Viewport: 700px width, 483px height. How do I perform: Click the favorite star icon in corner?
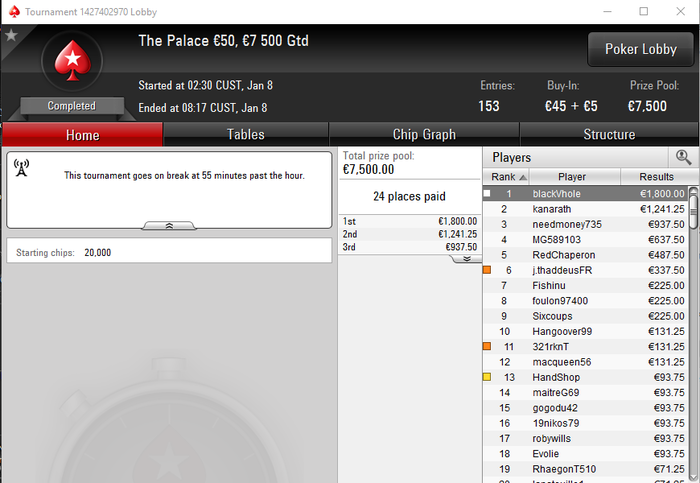point(11,35)
